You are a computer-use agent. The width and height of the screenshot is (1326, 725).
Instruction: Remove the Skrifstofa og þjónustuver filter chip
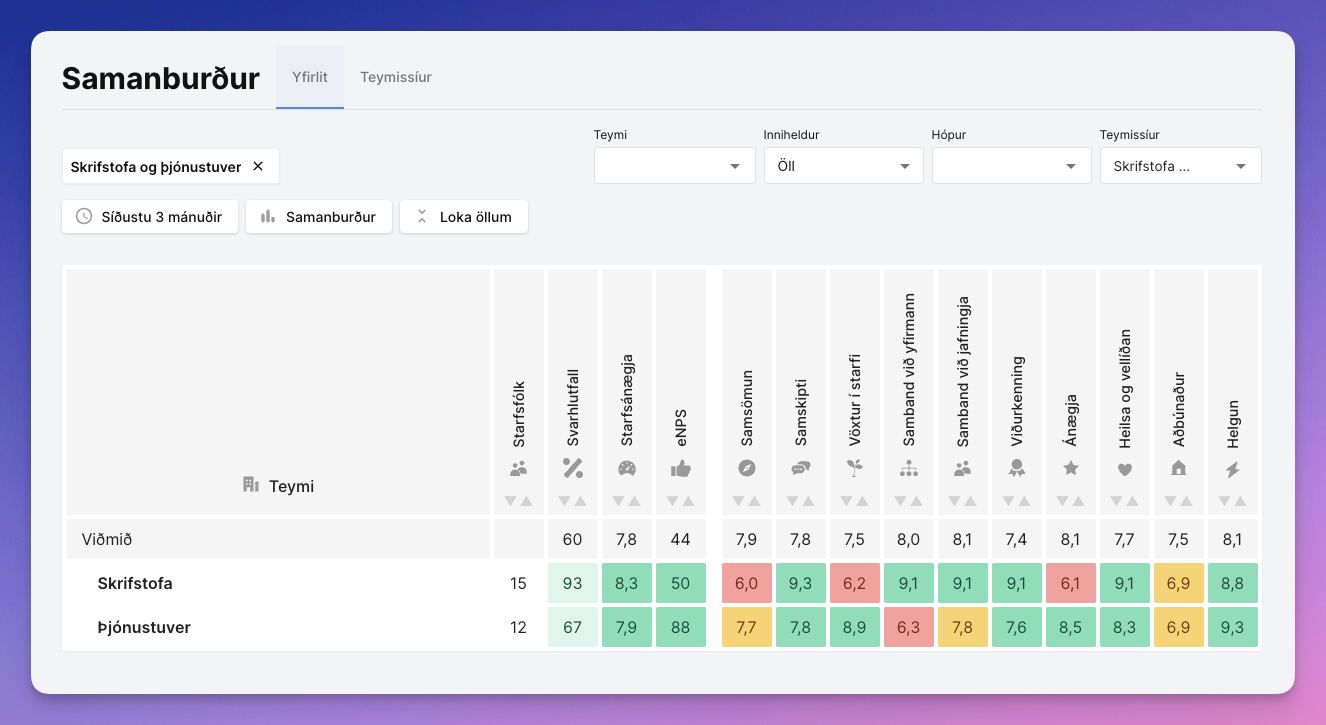(x=258, y=166)
